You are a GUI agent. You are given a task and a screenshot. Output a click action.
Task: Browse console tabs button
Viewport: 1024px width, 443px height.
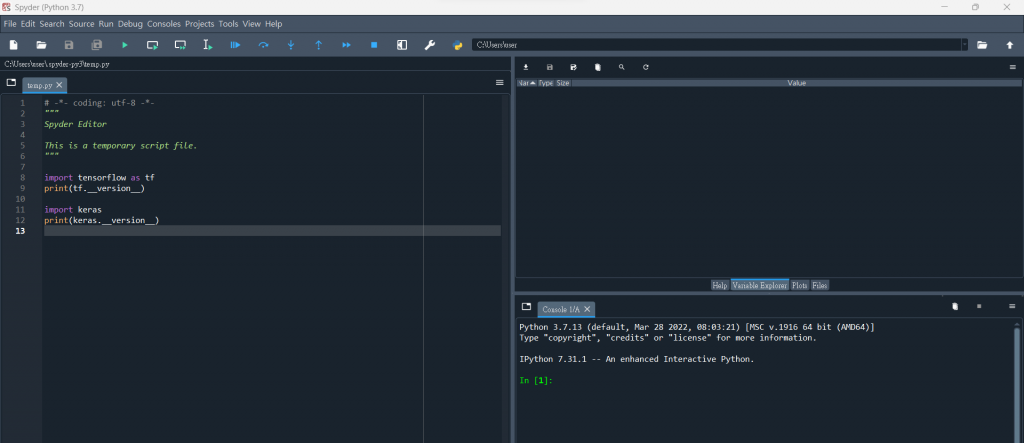click(526, 306)
